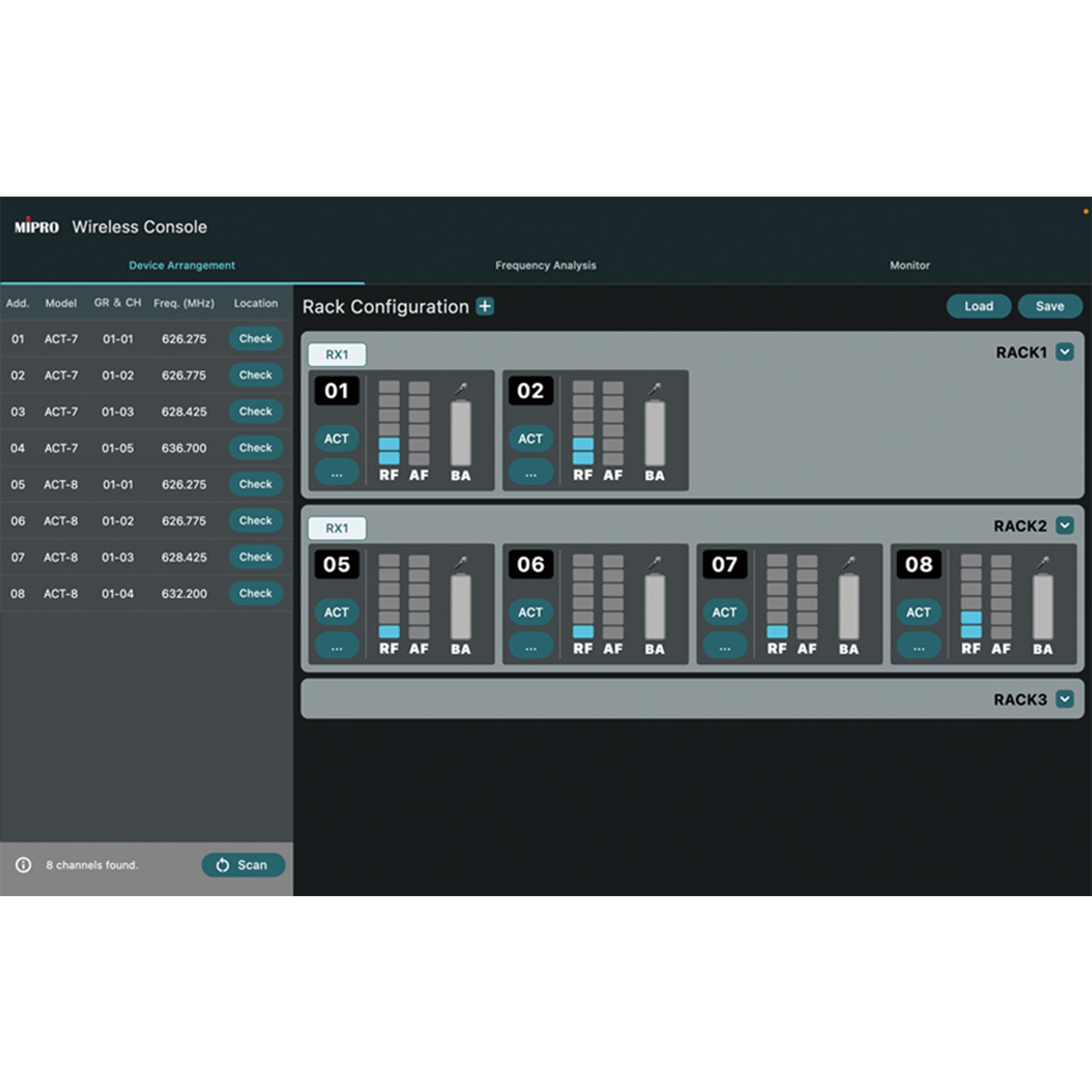Click the MIPRO logo
The image size is (1092, 1092).
(x=36, y=227)
